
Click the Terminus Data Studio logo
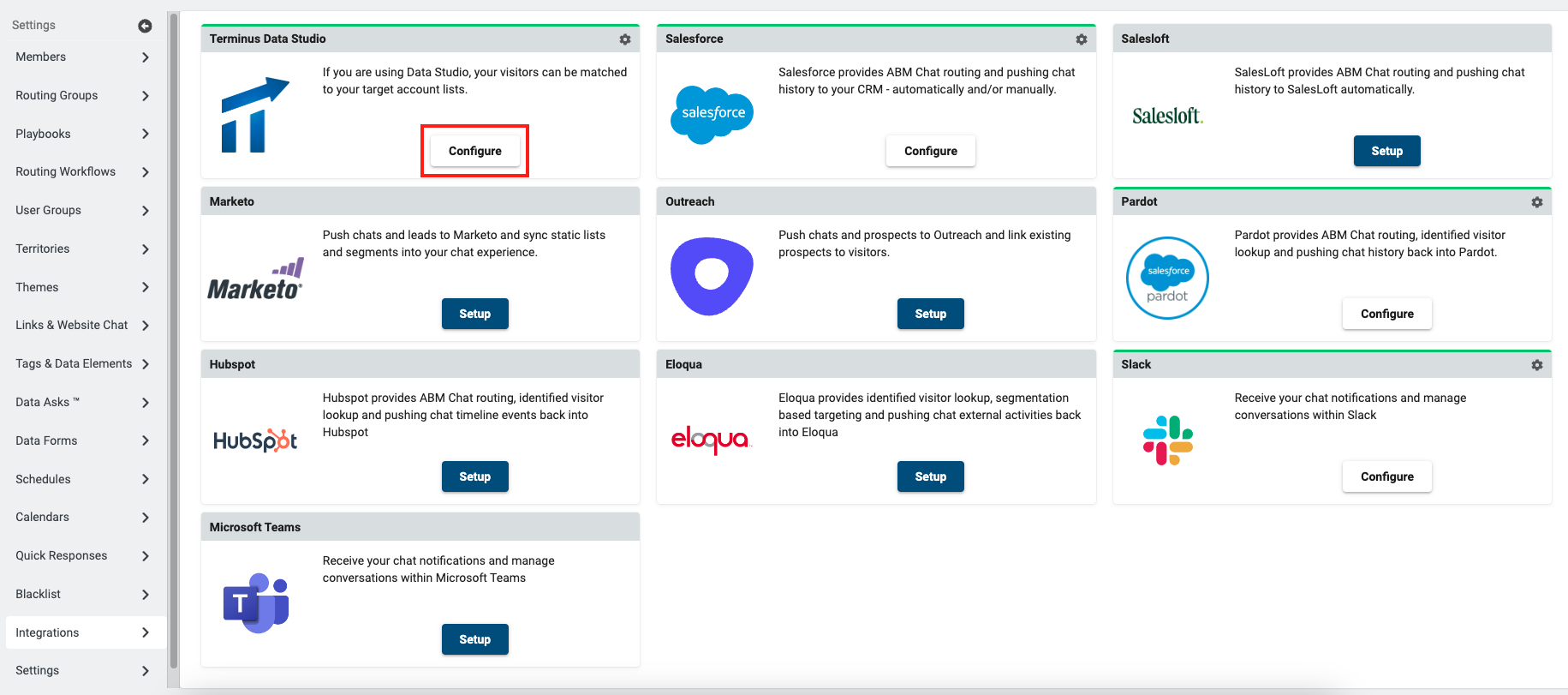click(255, 115)
